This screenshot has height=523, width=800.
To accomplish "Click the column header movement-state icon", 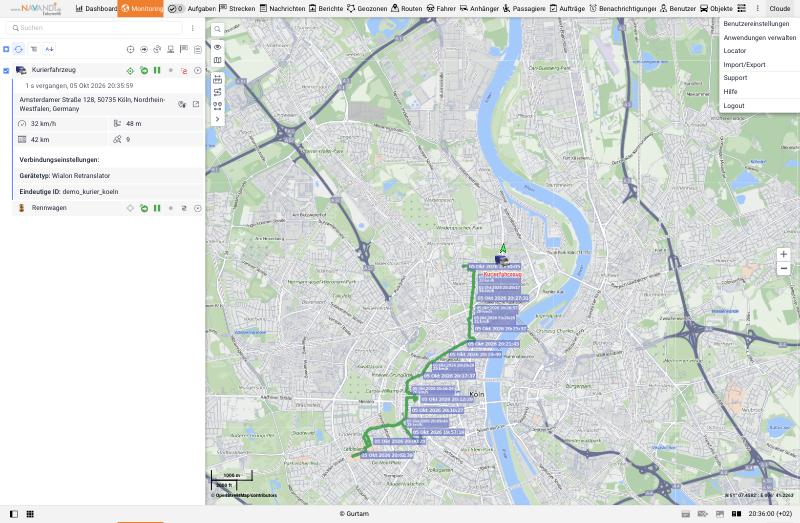I will click(144, 49).
